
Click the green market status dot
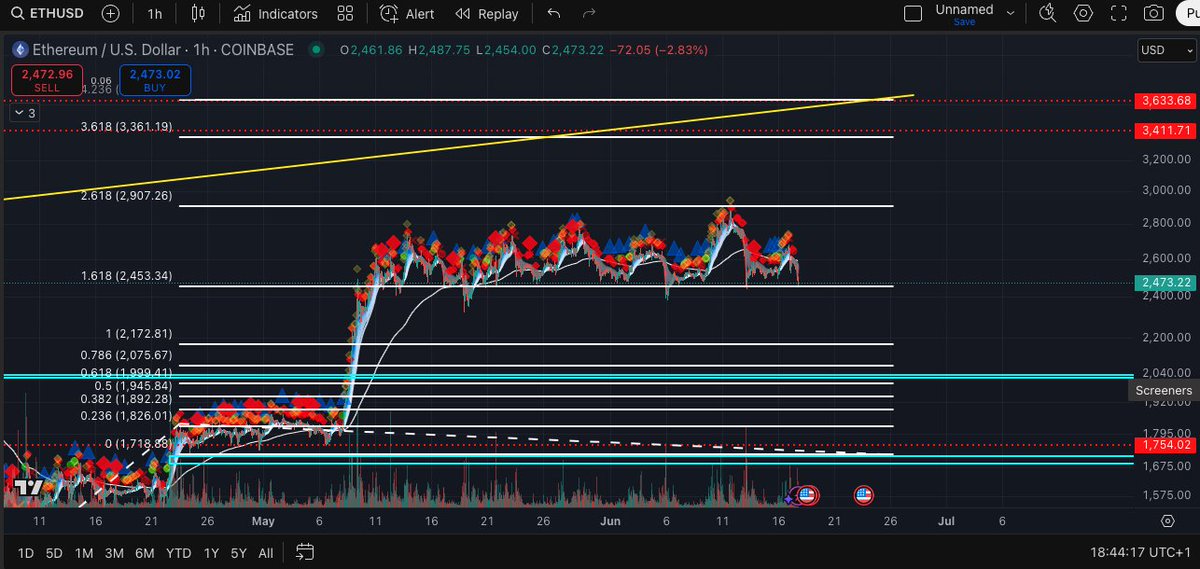[x=316, y=50]
